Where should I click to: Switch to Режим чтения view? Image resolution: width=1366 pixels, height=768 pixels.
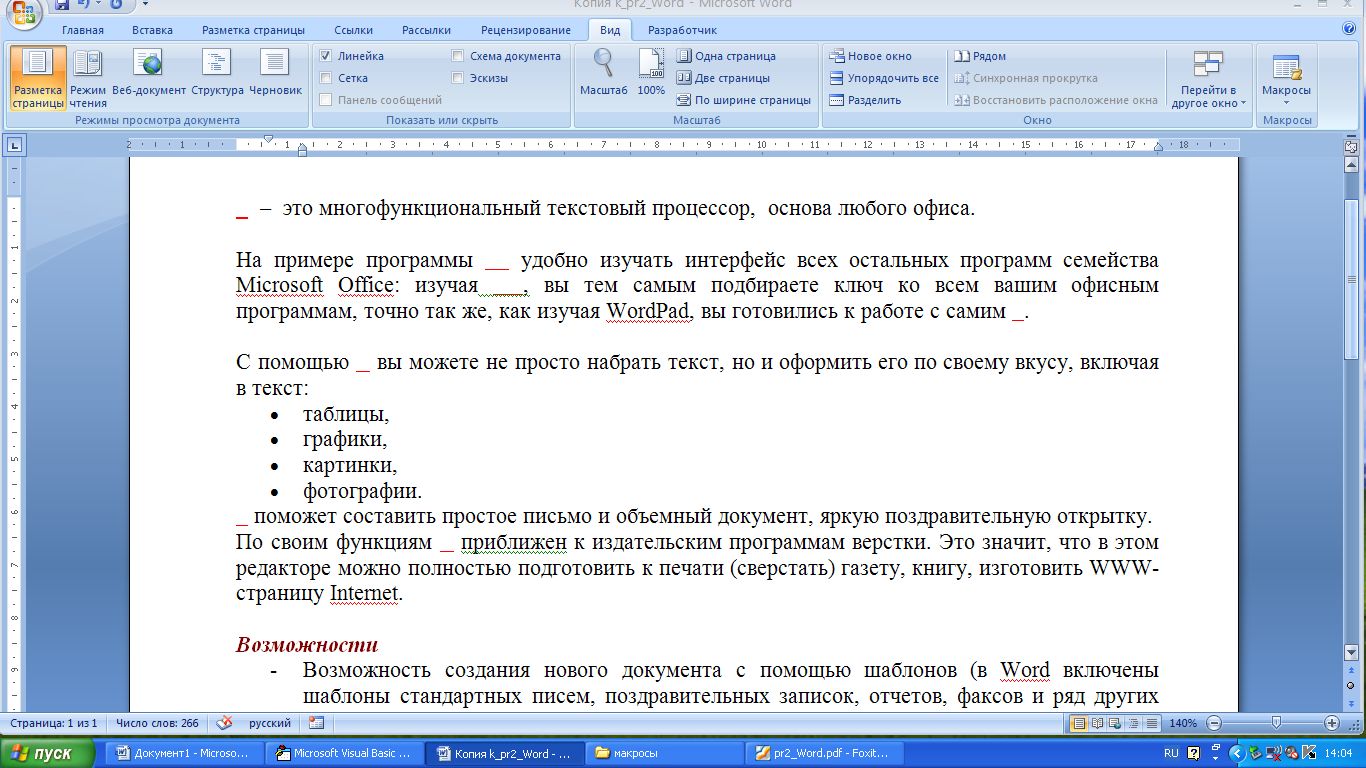click(x=88, y=78)
